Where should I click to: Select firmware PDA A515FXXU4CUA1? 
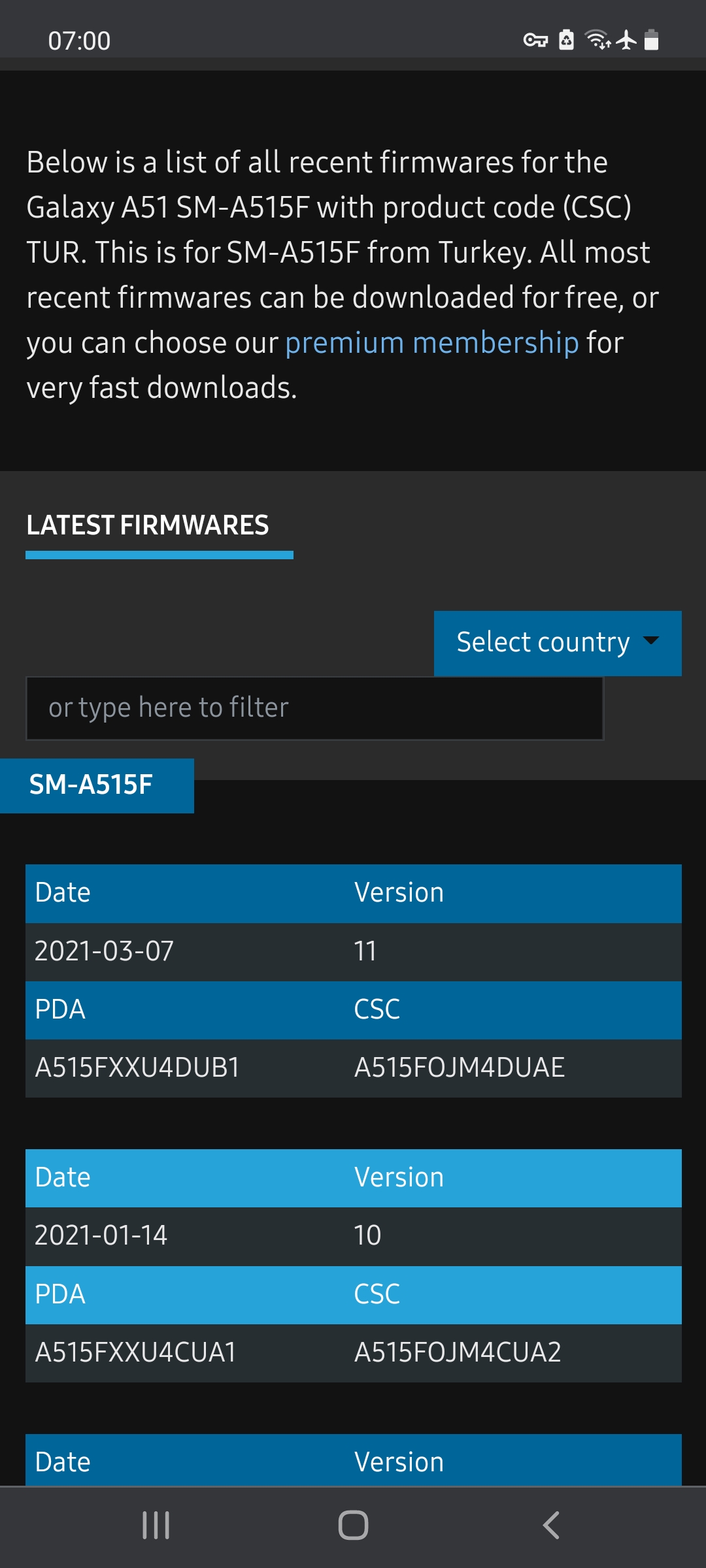coord(135,1352)
